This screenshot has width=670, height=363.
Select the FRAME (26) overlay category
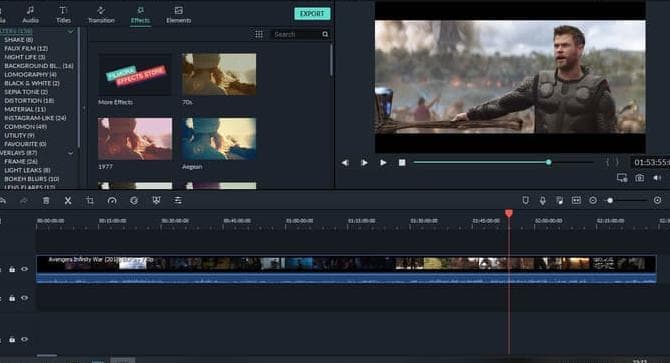click(x=21, y=161)
